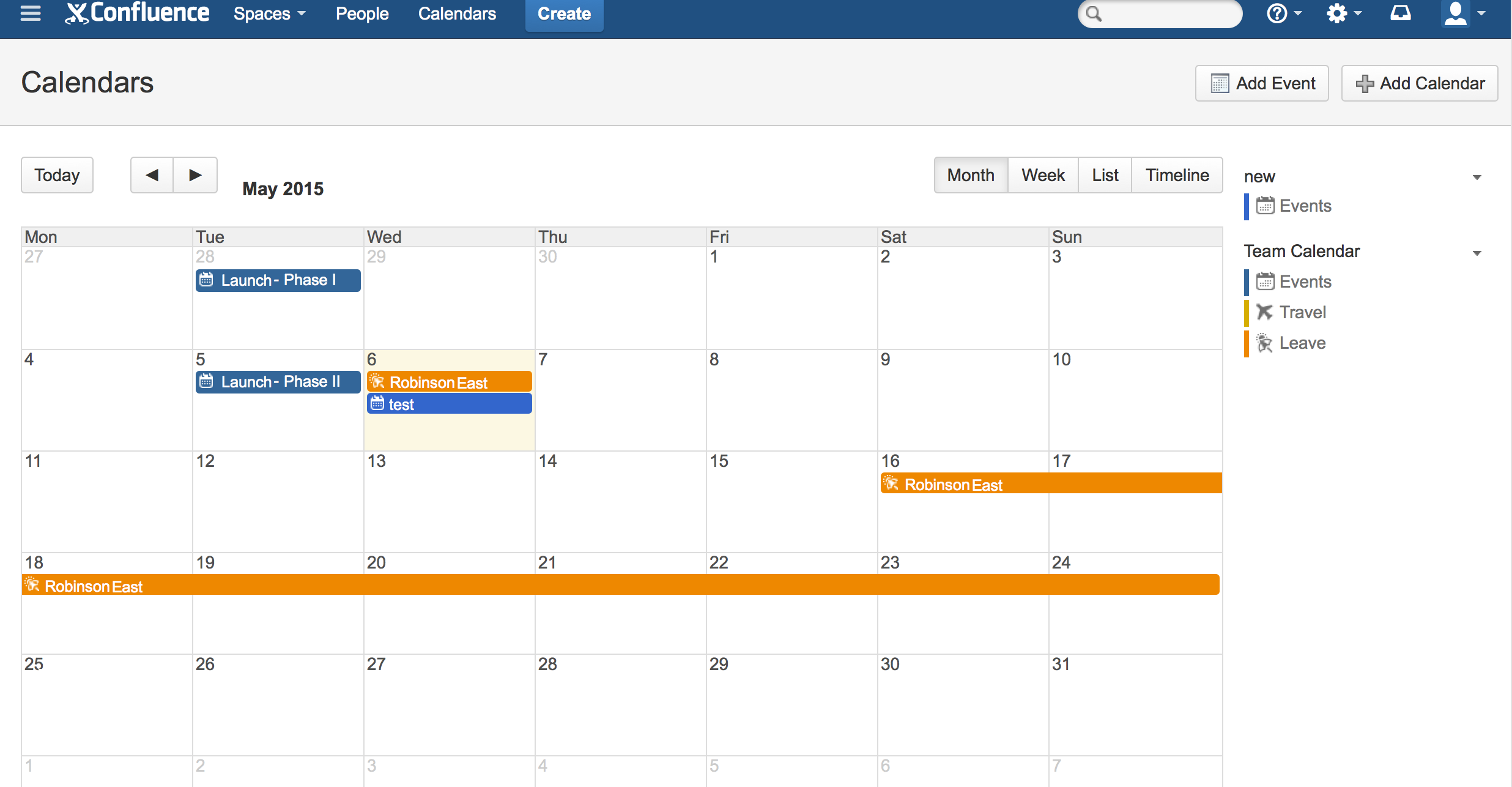1512x787 pixels.
Task: Select the Robinson East event on May 18
Action: (x=93, y=586)
